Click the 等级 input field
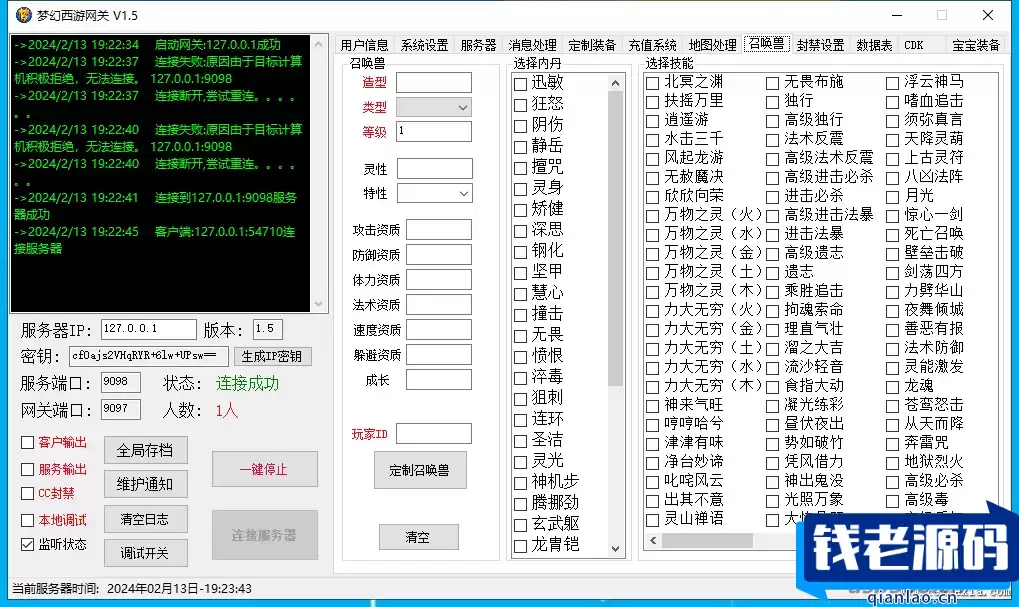This screenshot has height=607, width=1019. click(433, 131)
